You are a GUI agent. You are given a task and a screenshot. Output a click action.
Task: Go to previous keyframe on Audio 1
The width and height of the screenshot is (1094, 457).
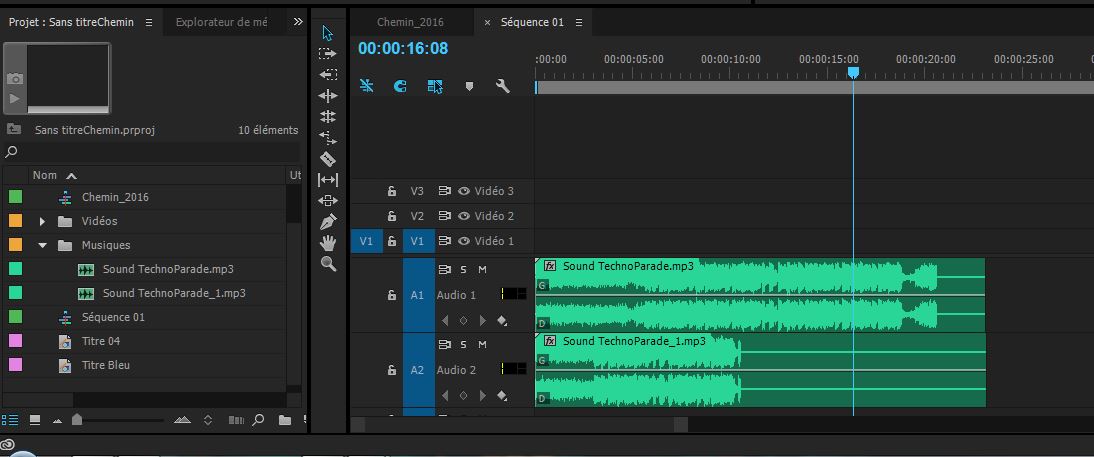(x=444, y=320)
